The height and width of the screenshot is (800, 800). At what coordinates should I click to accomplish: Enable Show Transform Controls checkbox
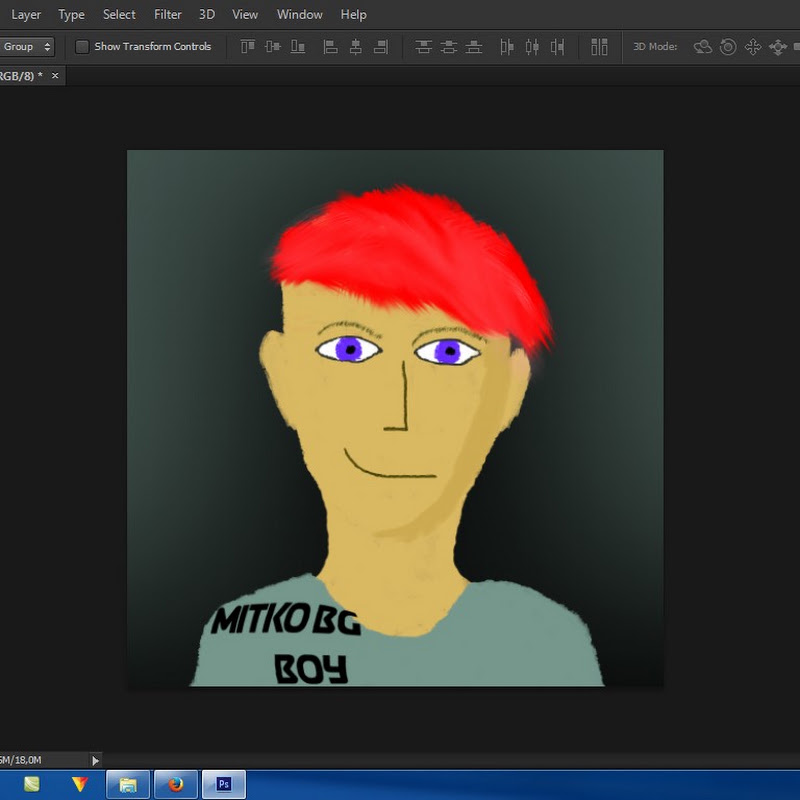pos(82,46)
